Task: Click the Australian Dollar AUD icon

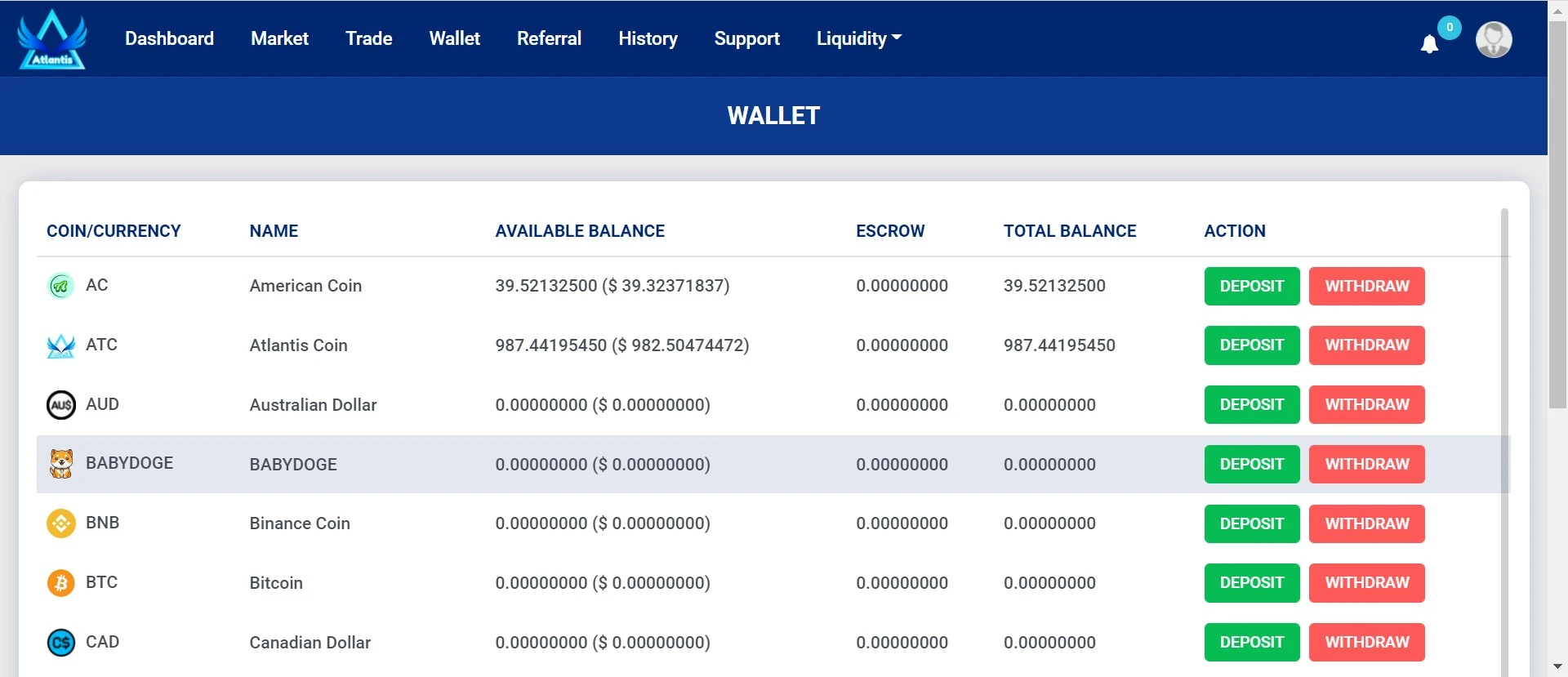Action: coord(61,405)
